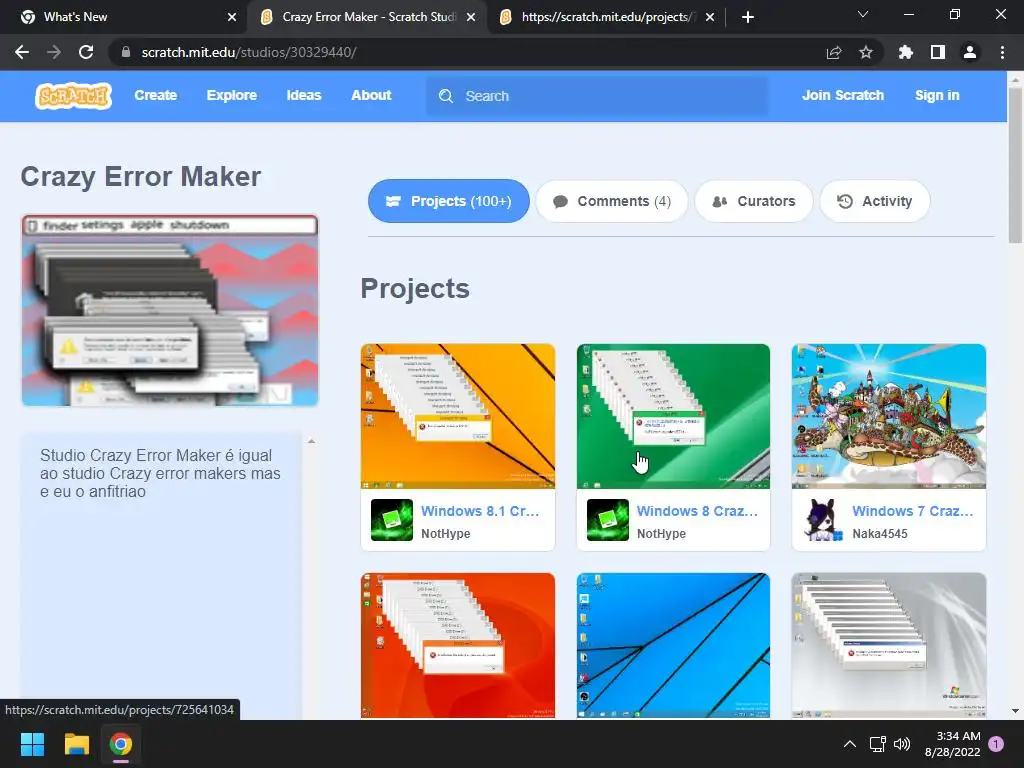Share this page using the share icon
The width and height of the screenshot is (1024, 768).
point(833,52)
